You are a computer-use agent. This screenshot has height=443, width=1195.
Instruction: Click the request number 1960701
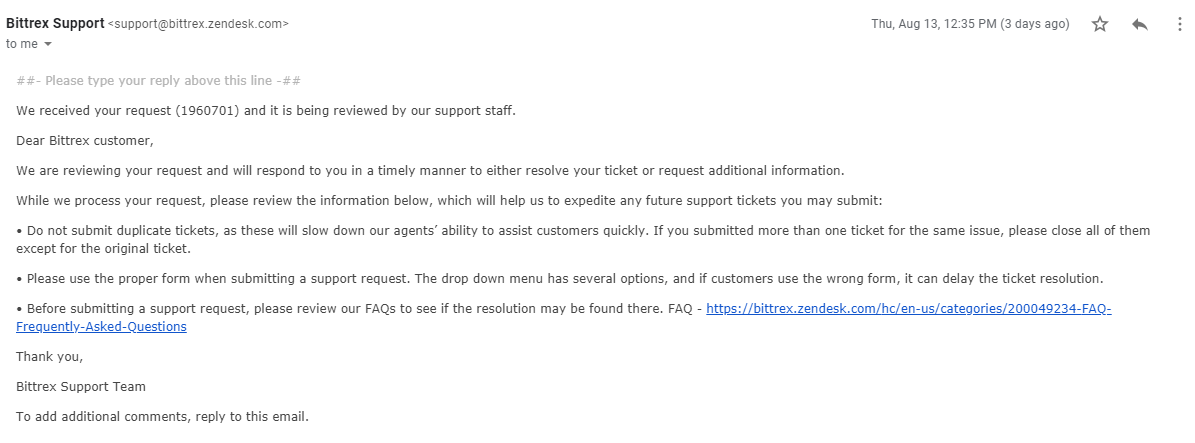click(207, 111)
